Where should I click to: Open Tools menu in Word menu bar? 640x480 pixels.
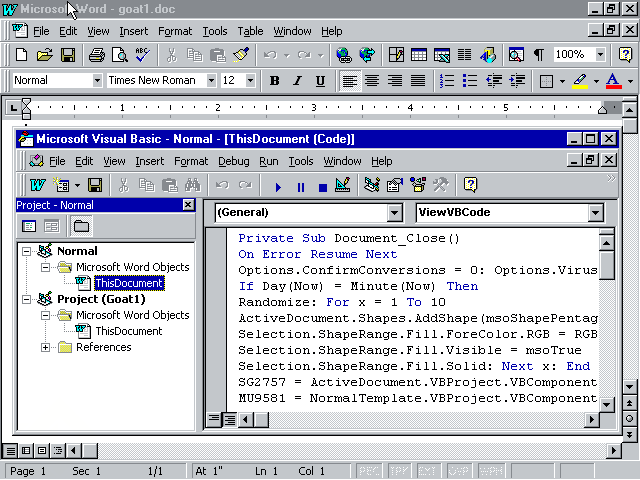pyautogui.click(x=215, y=31)
